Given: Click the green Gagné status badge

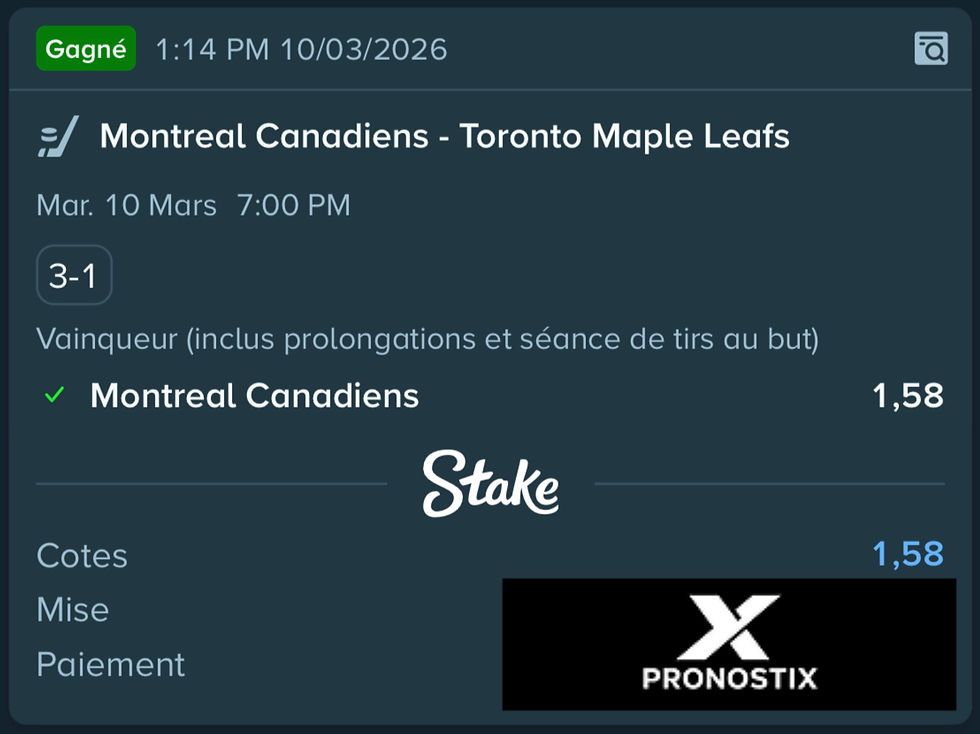Looking at the screenshot, I should pyautogui.click(x=85, y=48).
